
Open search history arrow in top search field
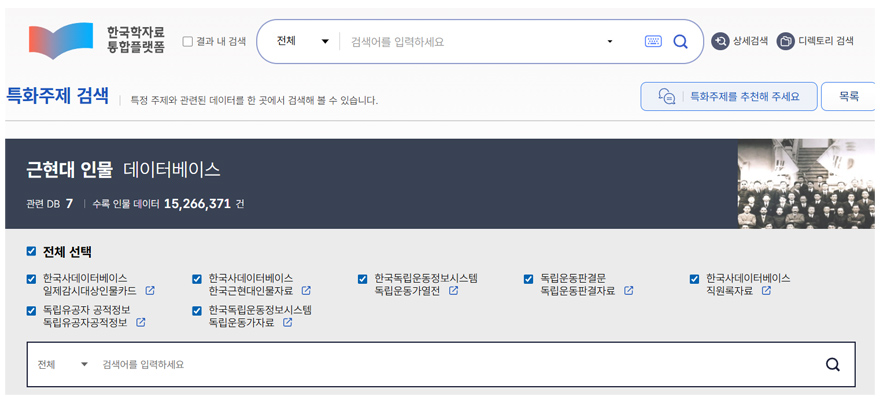[x=610, y=42]
